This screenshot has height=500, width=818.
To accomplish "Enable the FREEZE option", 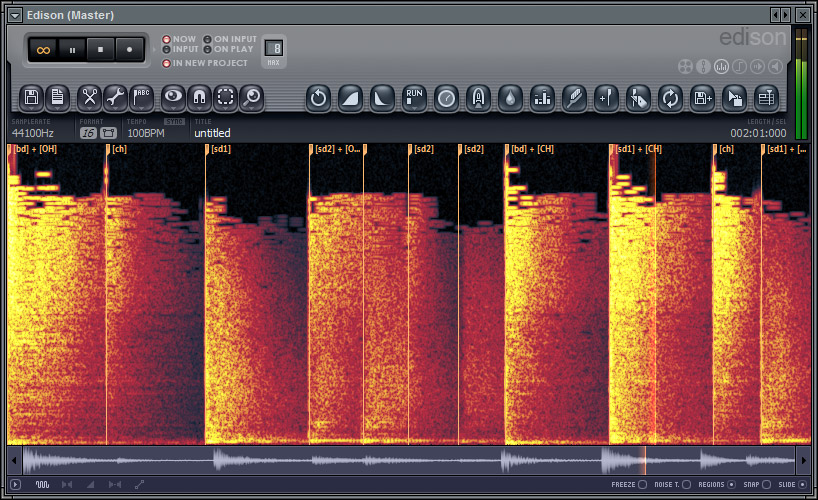I will pos(642,485).
